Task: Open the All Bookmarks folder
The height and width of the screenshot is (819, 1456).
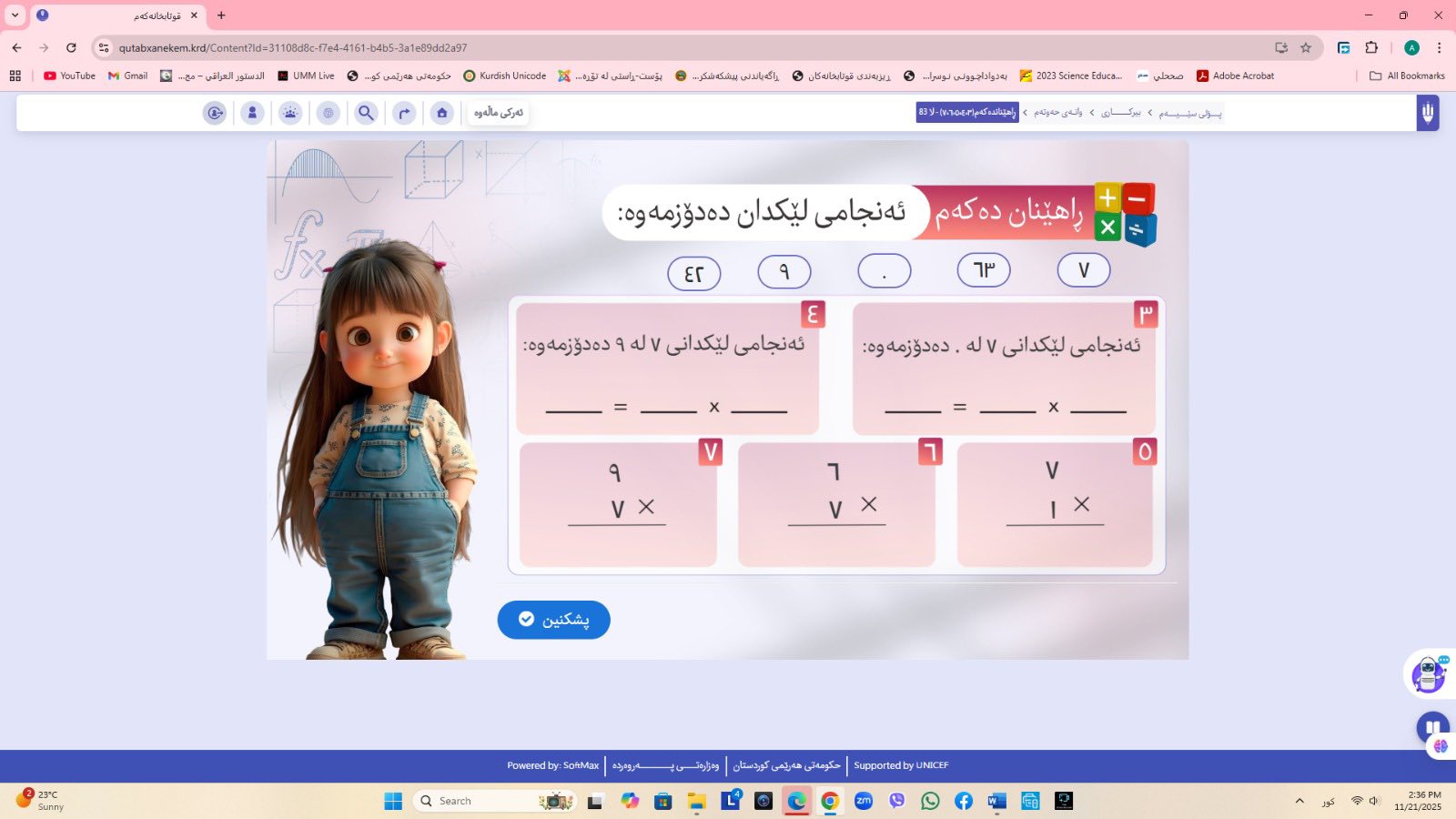Action: click(x=1407, y=76)
